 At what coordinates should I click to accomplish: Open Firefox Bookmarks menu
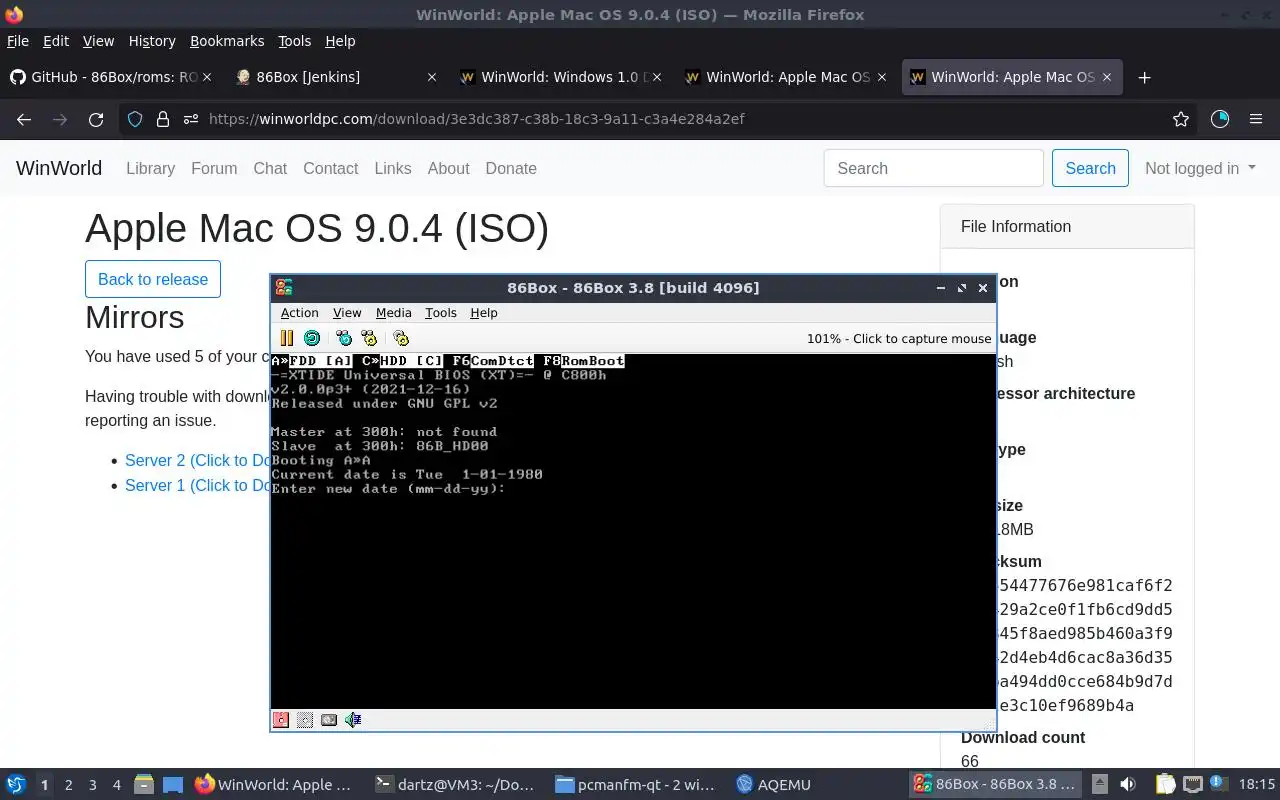(x=227, y=41)
